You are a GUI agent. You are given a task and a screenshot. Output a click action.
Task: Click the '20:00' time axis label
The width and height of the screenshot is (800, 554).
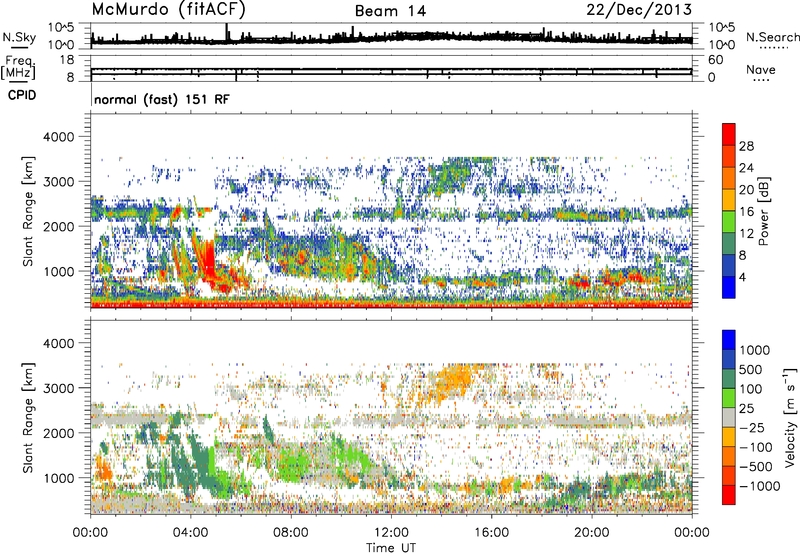(x=592, y=533)
